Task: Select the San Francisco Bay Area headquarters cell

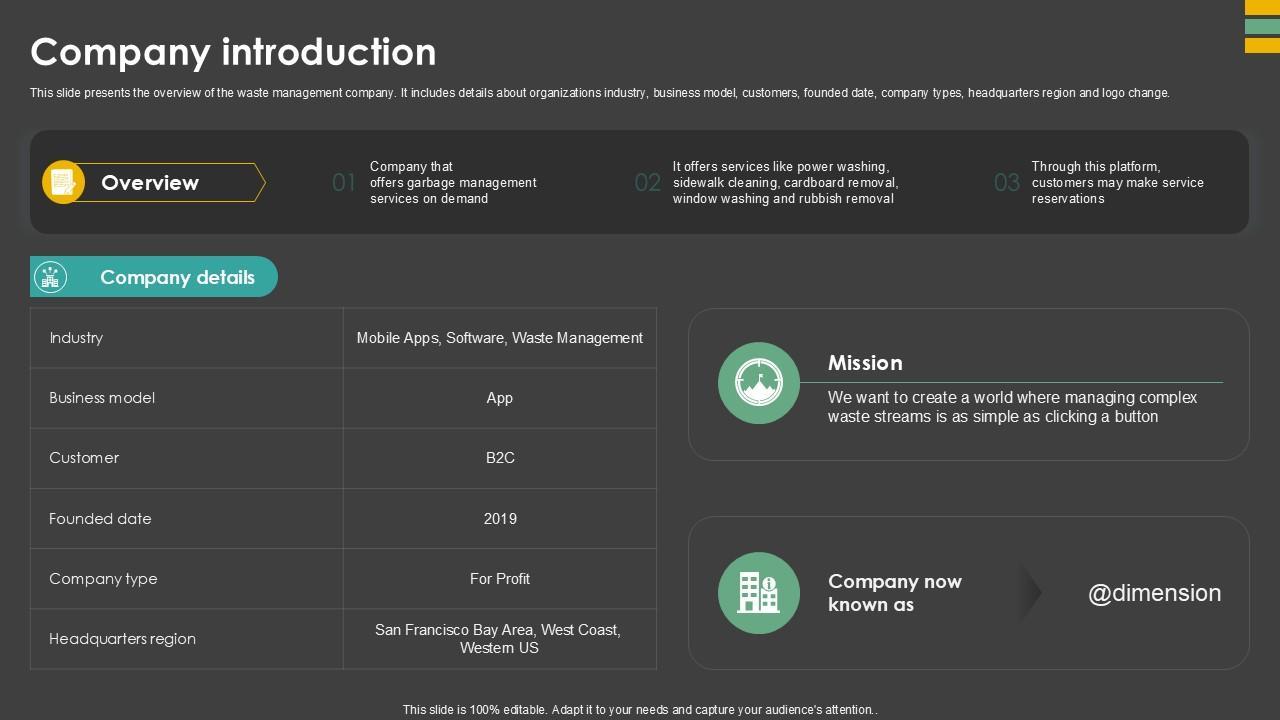Action: [500, 639]
